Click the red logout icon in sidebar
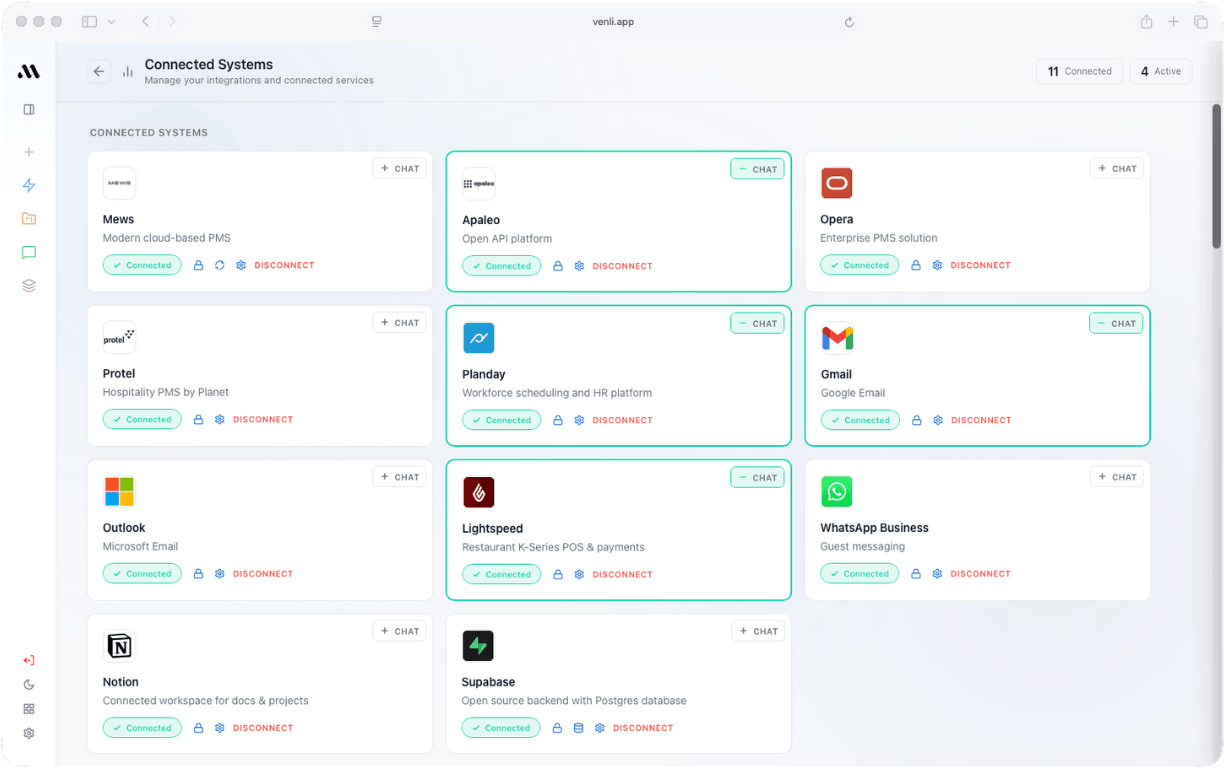1224x768 pixels. 29,660
